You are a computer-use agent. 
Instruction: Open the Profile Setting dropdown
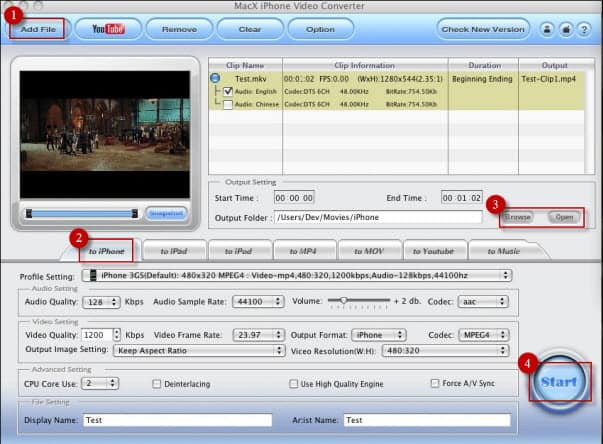[x=297, y=275]
